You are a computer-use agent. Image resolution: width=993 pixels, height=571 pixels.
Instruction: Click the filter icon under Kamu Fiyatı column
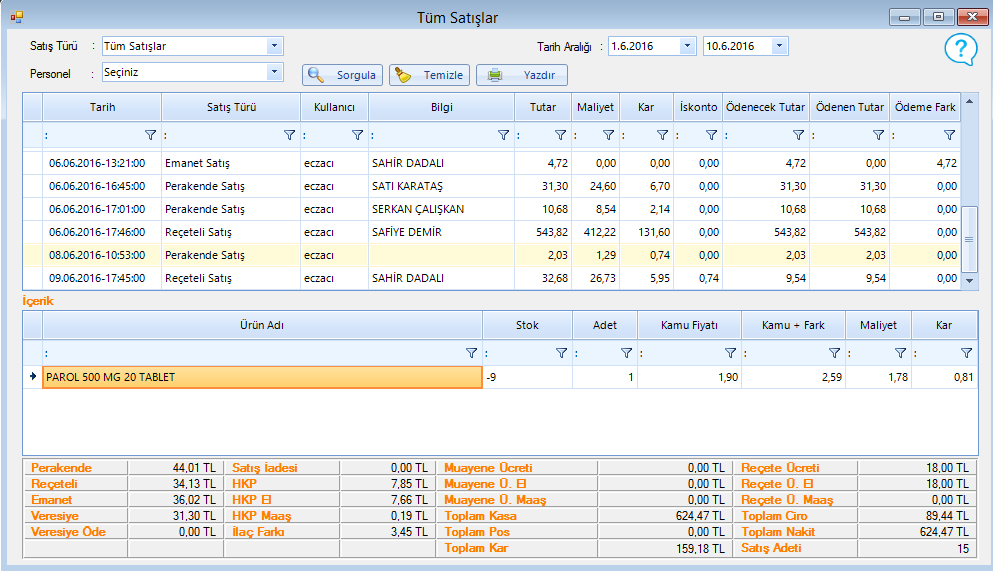point(730,353)
